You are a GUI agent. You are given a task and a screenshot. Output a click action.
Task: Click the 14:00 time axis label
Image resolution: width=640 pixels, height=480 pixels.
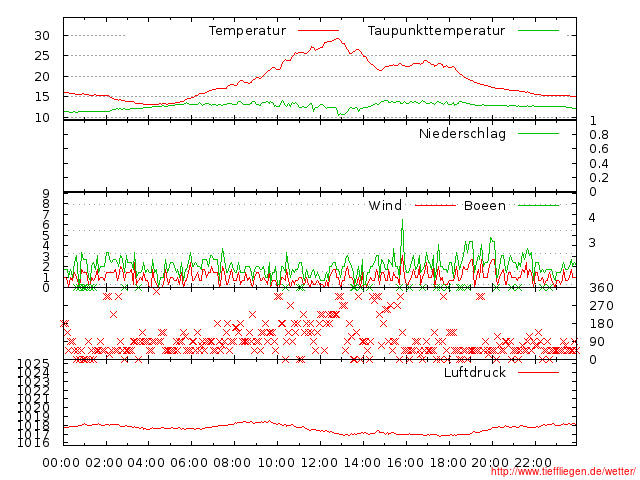362,463
